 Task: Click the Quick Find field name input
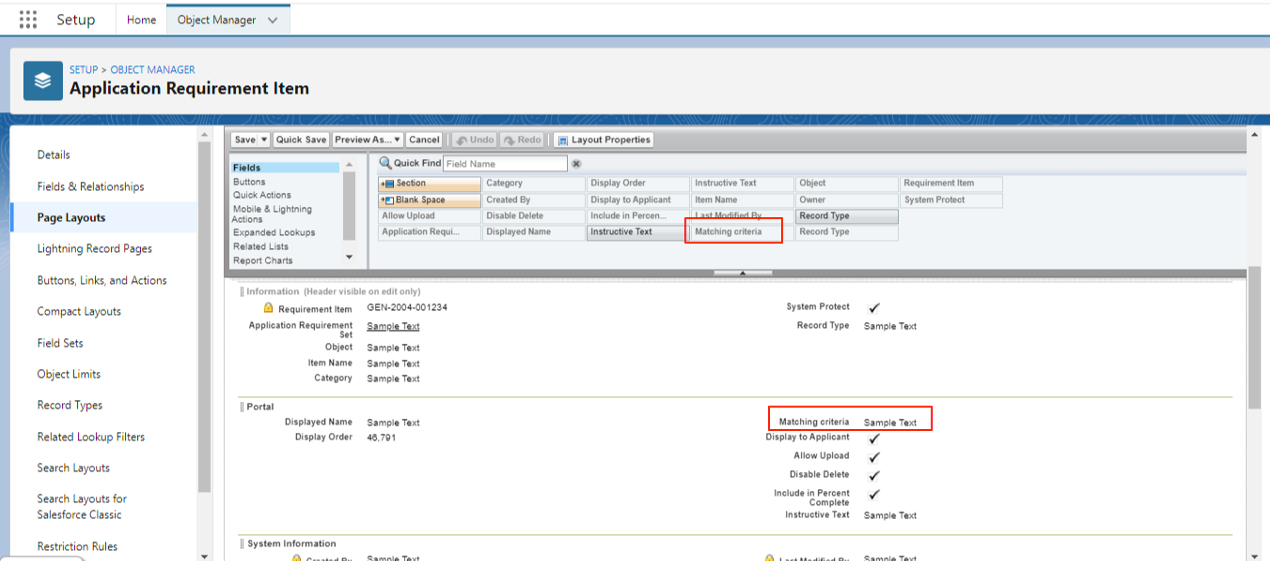coord(505,164)
